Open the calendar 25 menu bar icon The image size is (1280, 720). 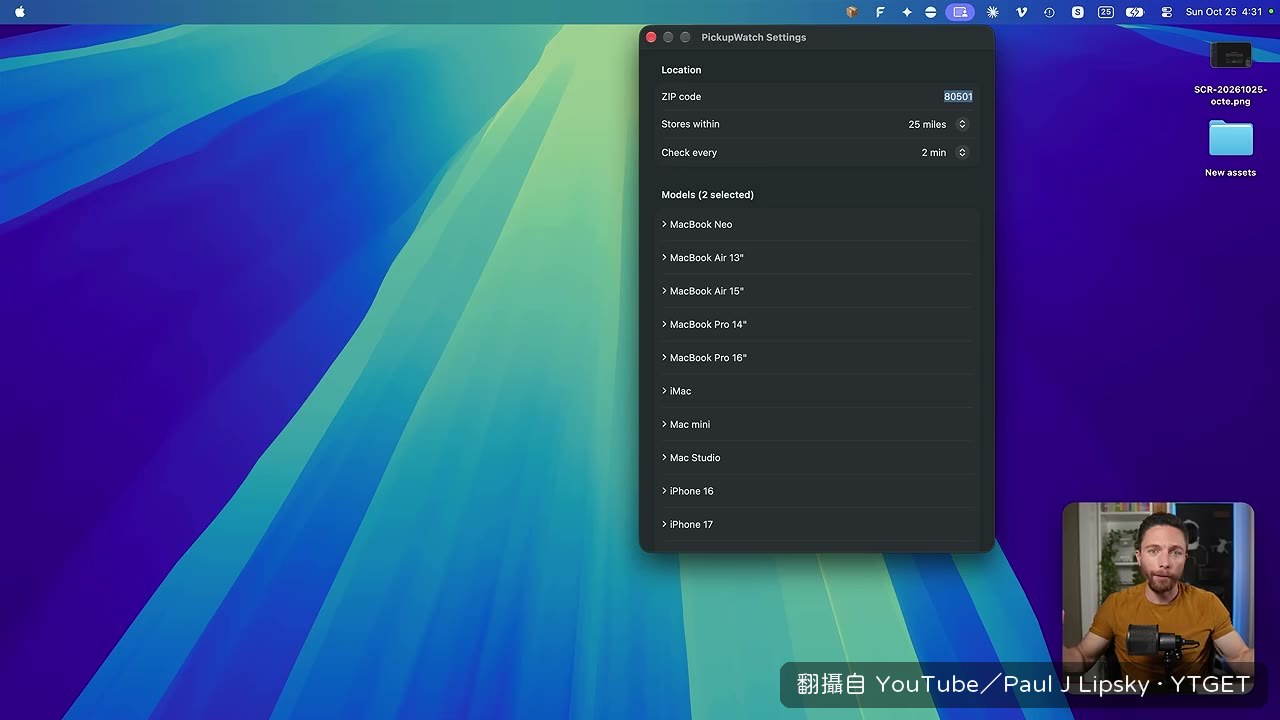(1105, 12)
